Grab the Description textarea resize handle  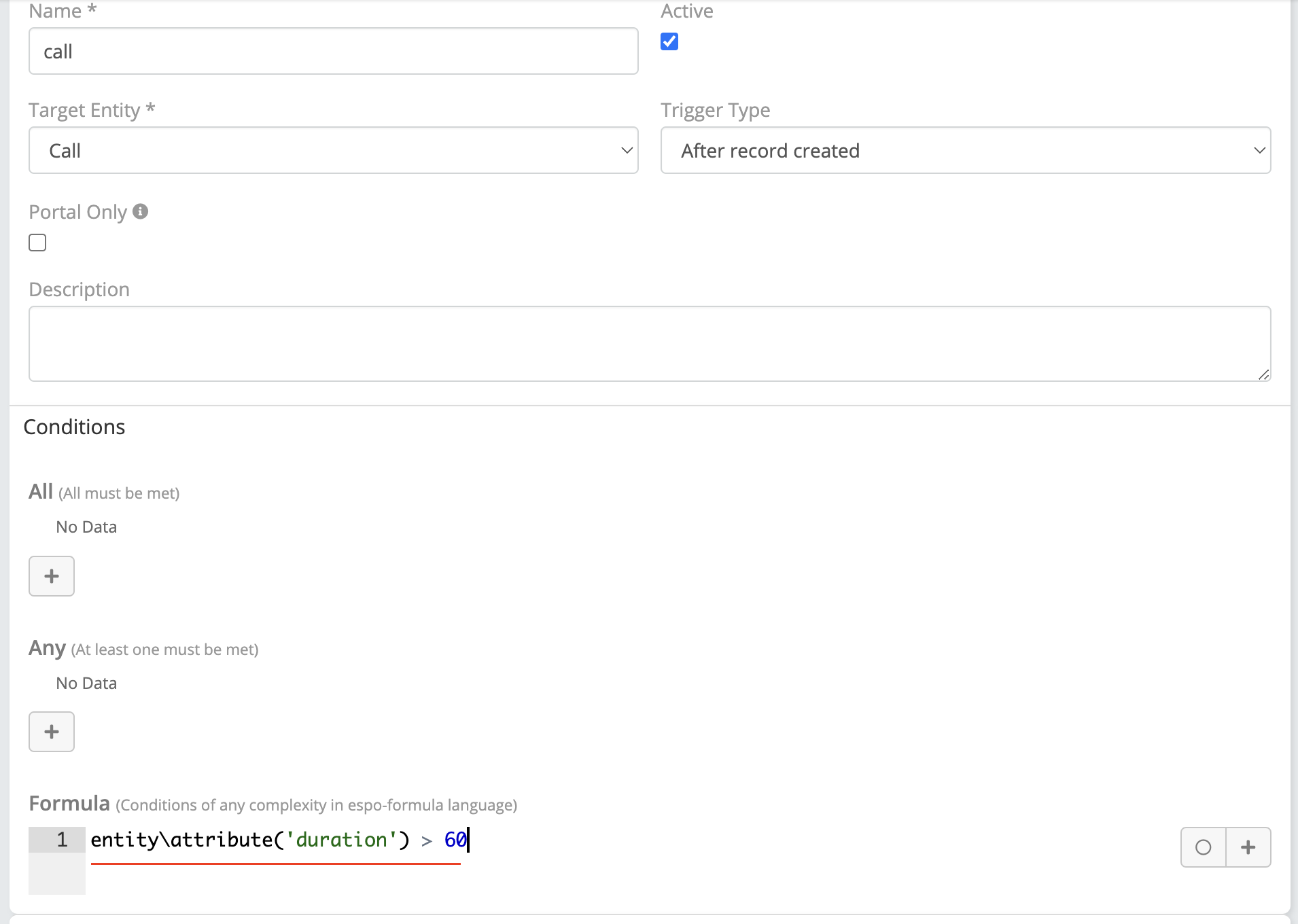[x=1263, y=374]
